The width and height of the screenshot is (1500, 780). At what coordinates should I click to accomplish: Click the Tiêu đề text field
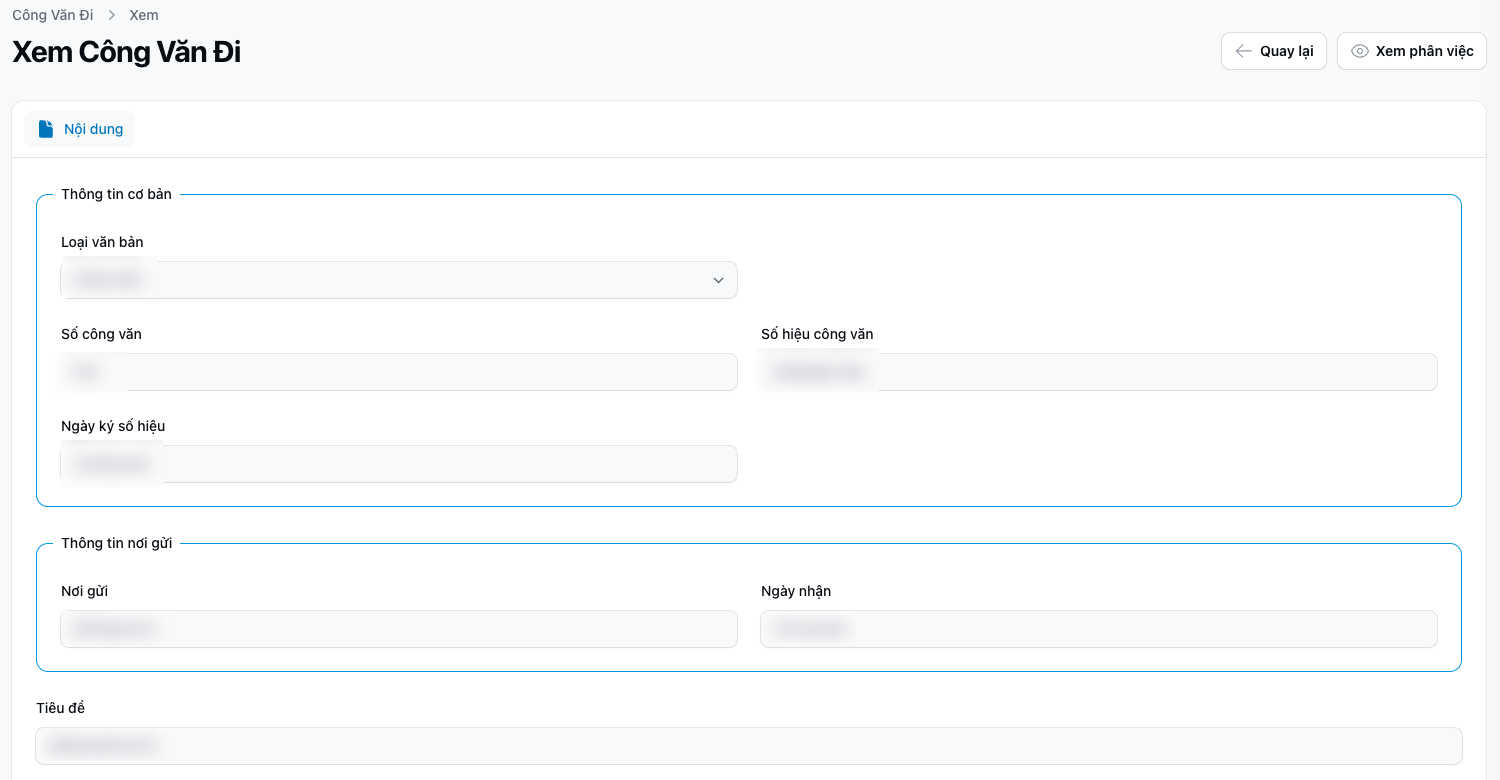pos(748,746)
